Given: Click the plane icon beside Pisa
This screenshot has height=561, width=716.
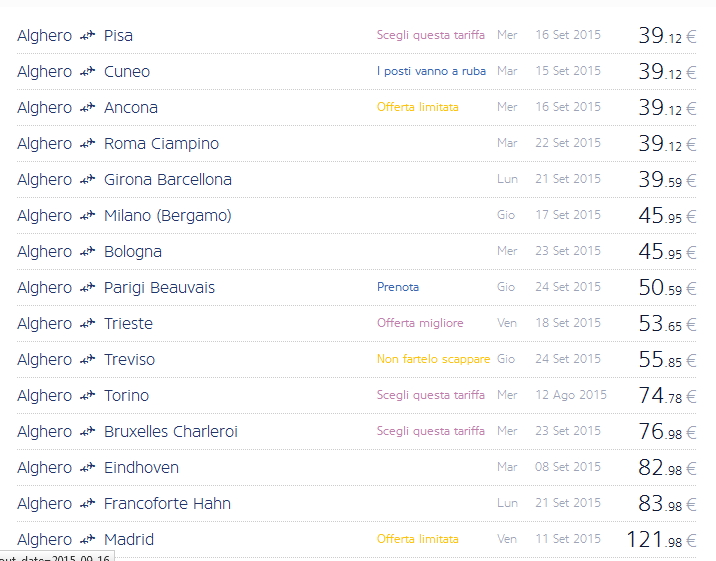Looking at the screenshot, I should click(x=87, y=36).
